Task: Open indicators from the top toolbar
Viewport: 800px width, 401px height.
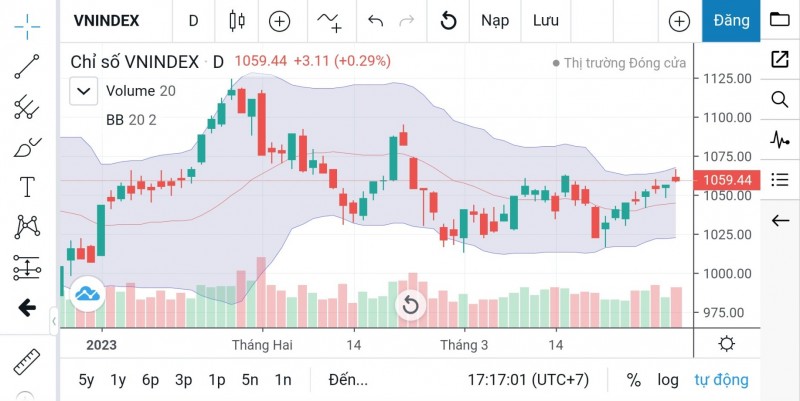Action: (x=329, y=20)
